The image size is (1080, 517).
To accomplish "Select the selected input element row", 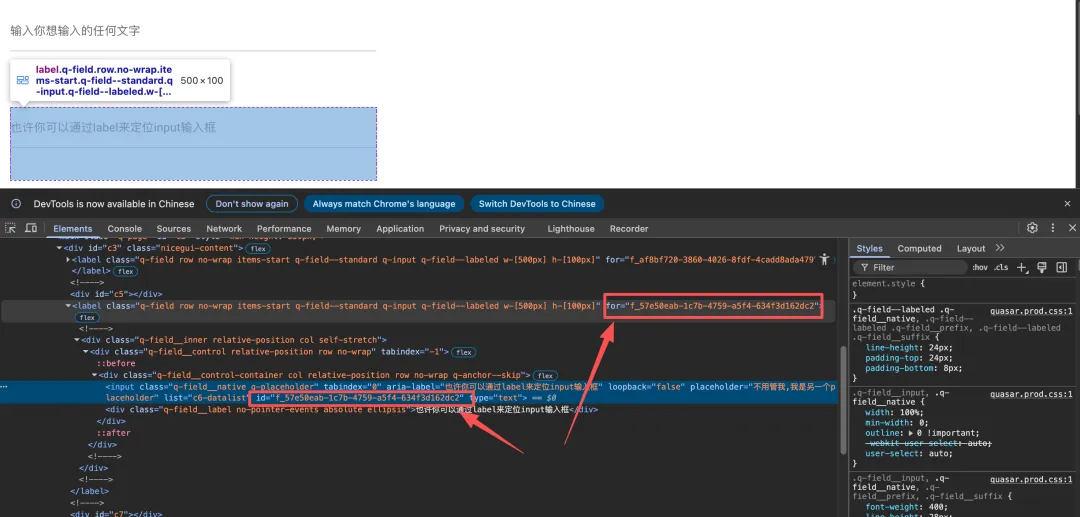I will (x=419, y=392).
